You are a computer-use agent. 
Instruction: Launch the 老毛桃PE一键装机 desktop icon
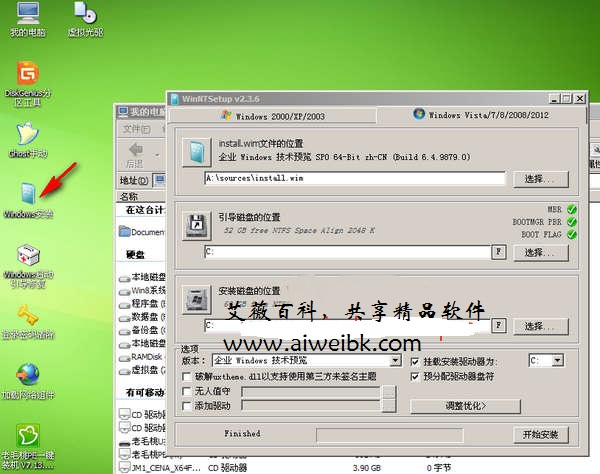coord(28,446)
